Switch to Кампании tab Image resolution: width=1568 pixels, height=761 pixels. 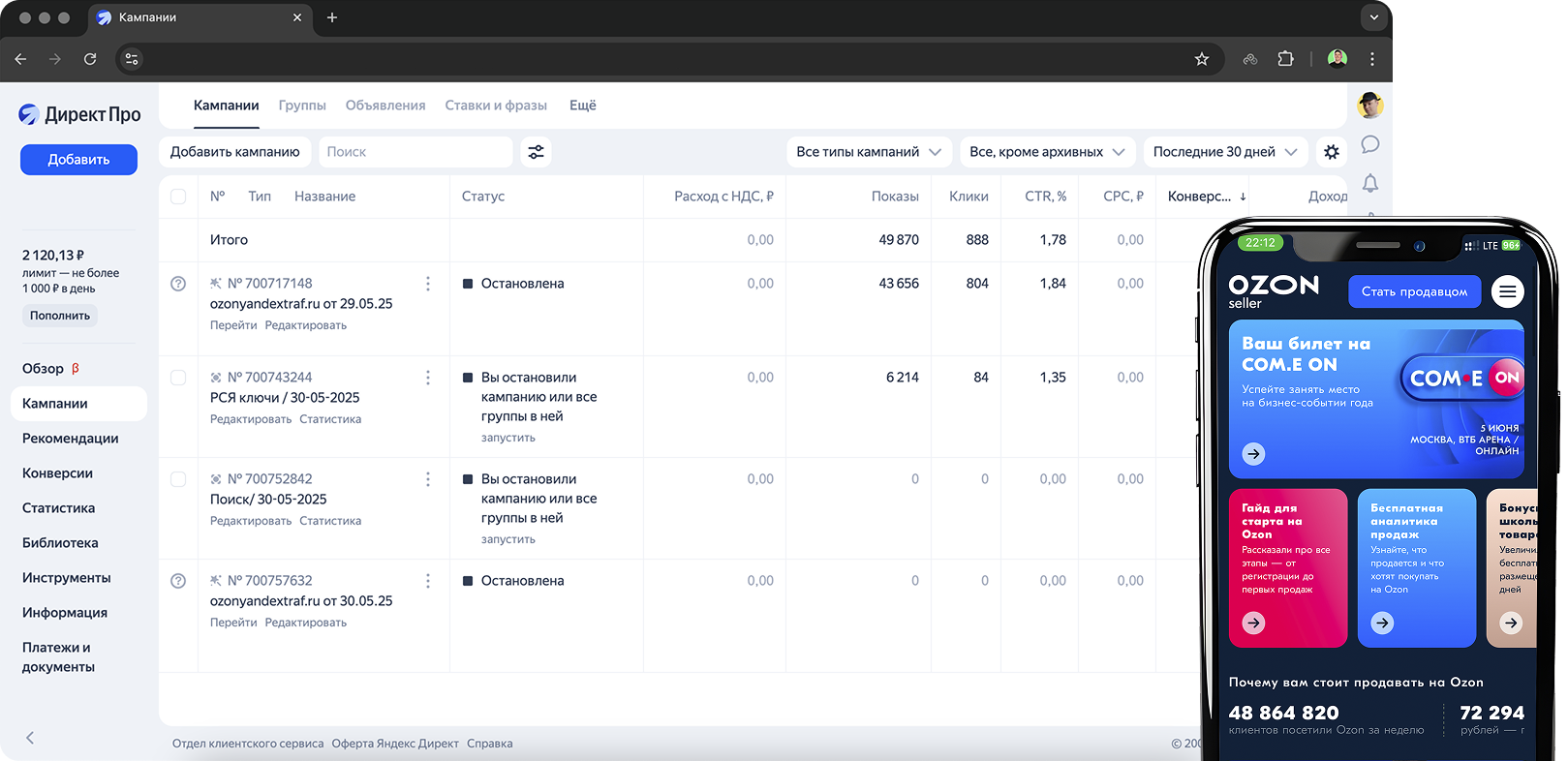pyautogui.click(x=226, y=106)
